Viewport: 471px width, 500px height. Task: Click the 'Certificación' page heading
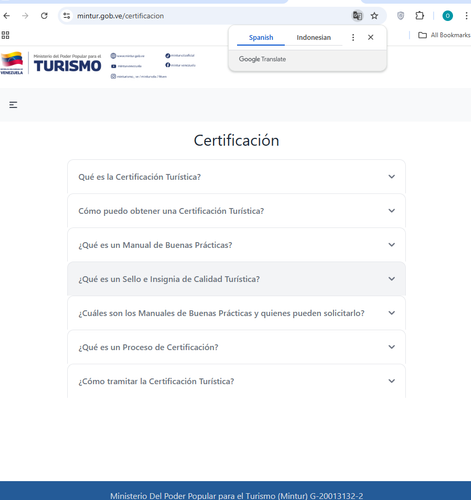(236, 140)
